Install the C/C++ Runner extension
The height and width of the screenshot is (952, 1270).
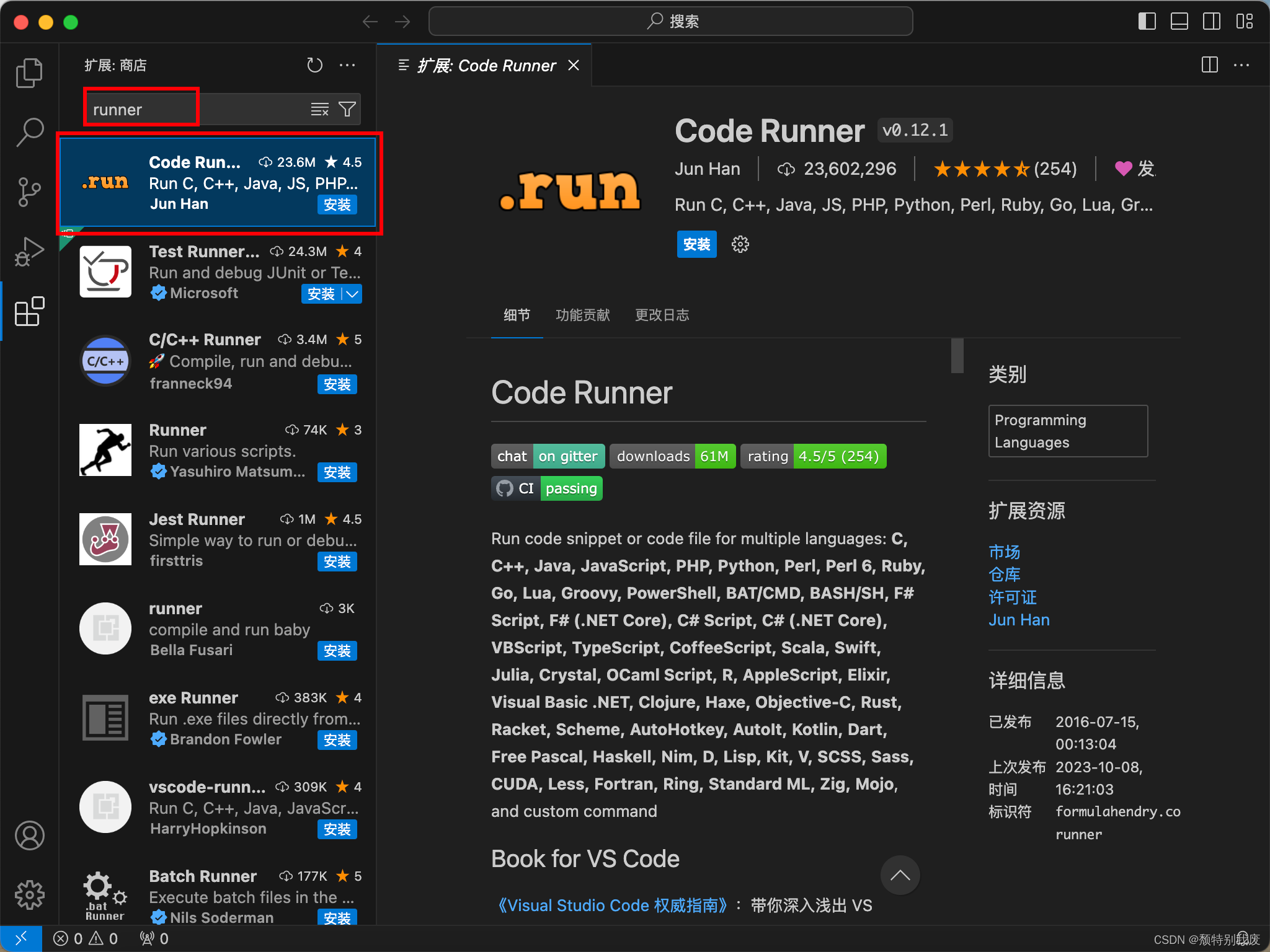click(x=337, y=384)
